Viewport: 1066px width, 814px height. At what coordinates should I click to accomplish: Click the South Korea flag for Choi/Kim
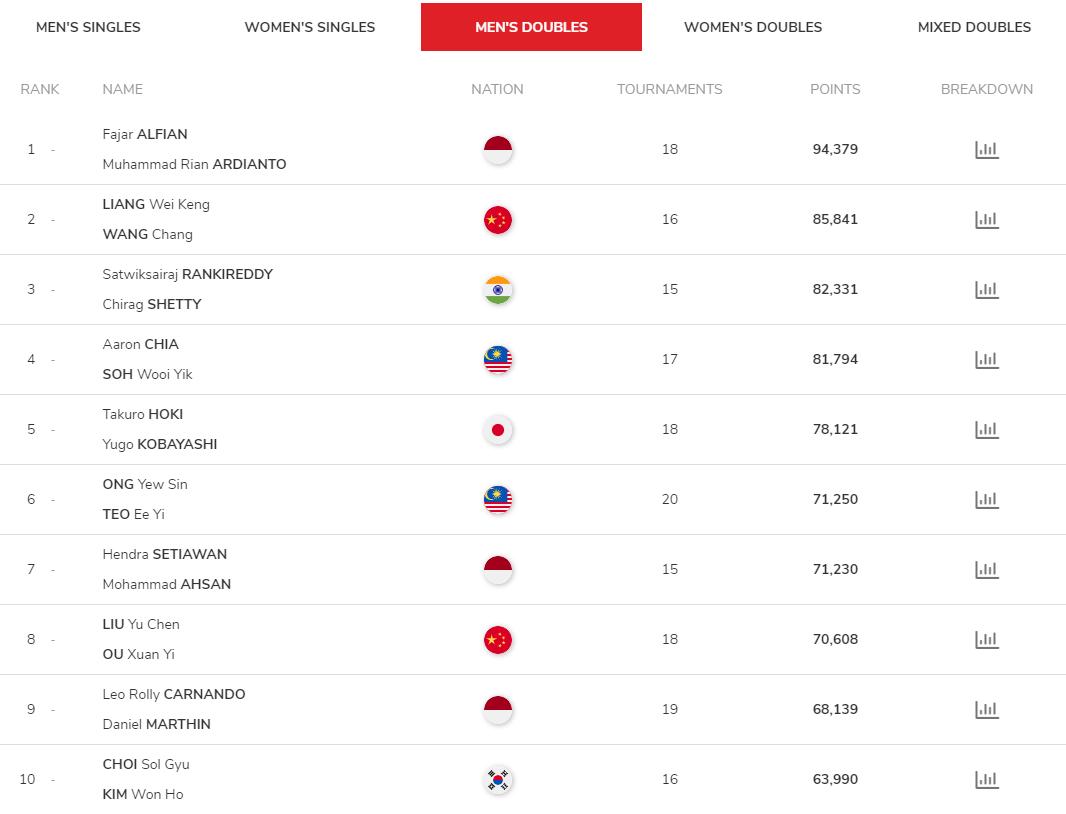point(498,779)
